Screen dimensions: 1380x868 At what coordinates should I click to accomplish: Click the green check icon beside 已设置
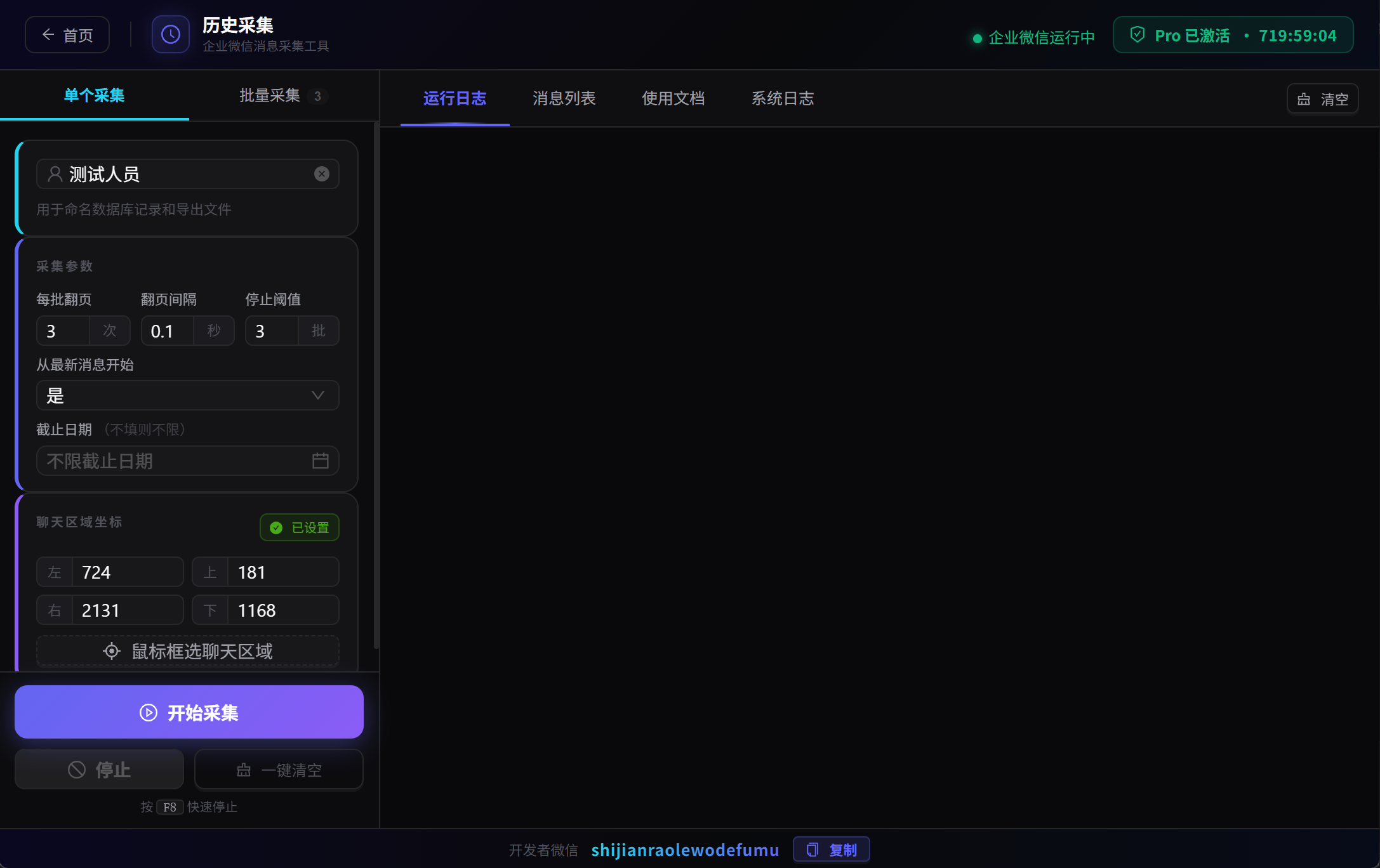tap(276, 528)
